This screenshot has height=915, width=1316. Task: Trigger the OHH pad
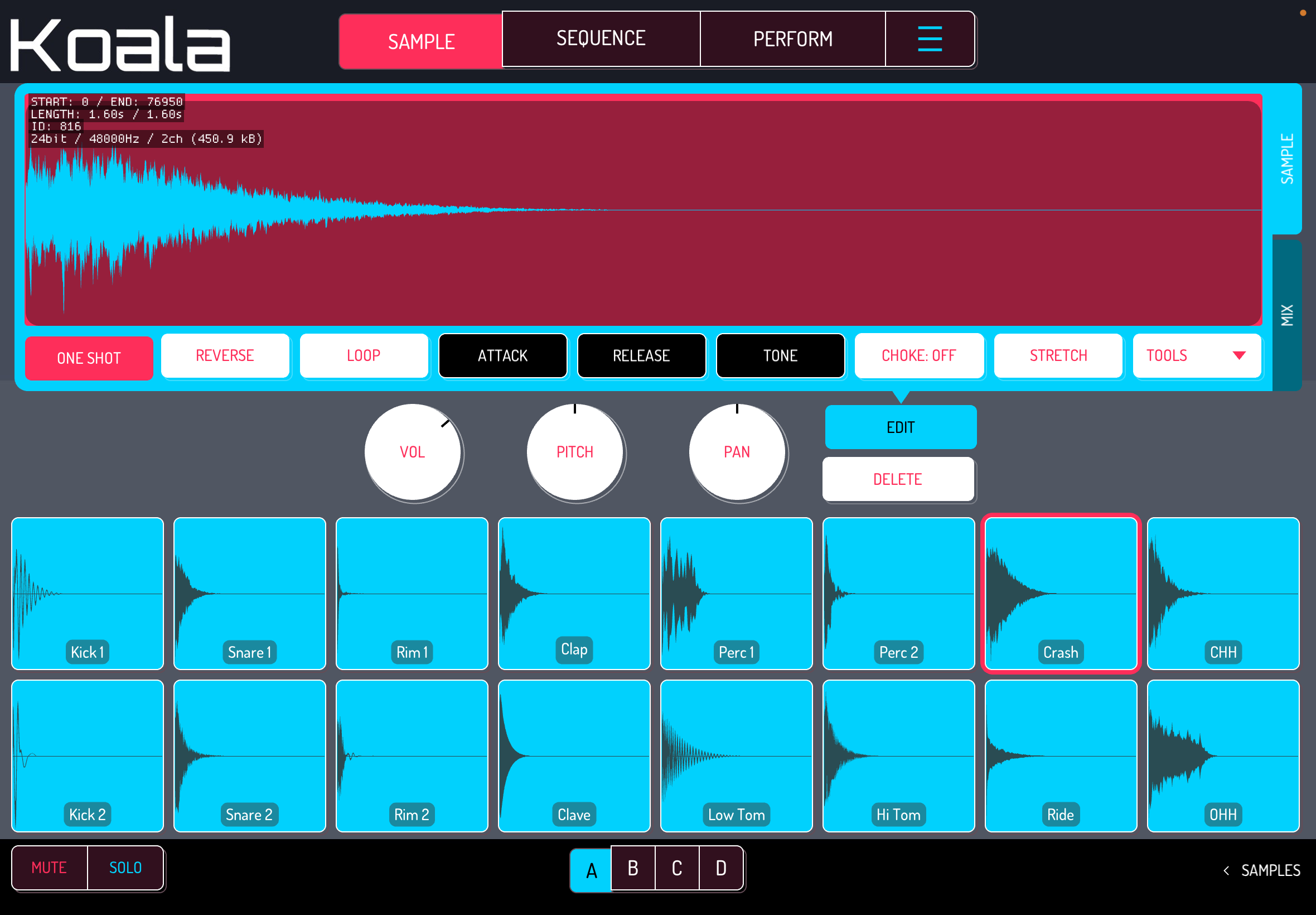[x=1223, y=755]
